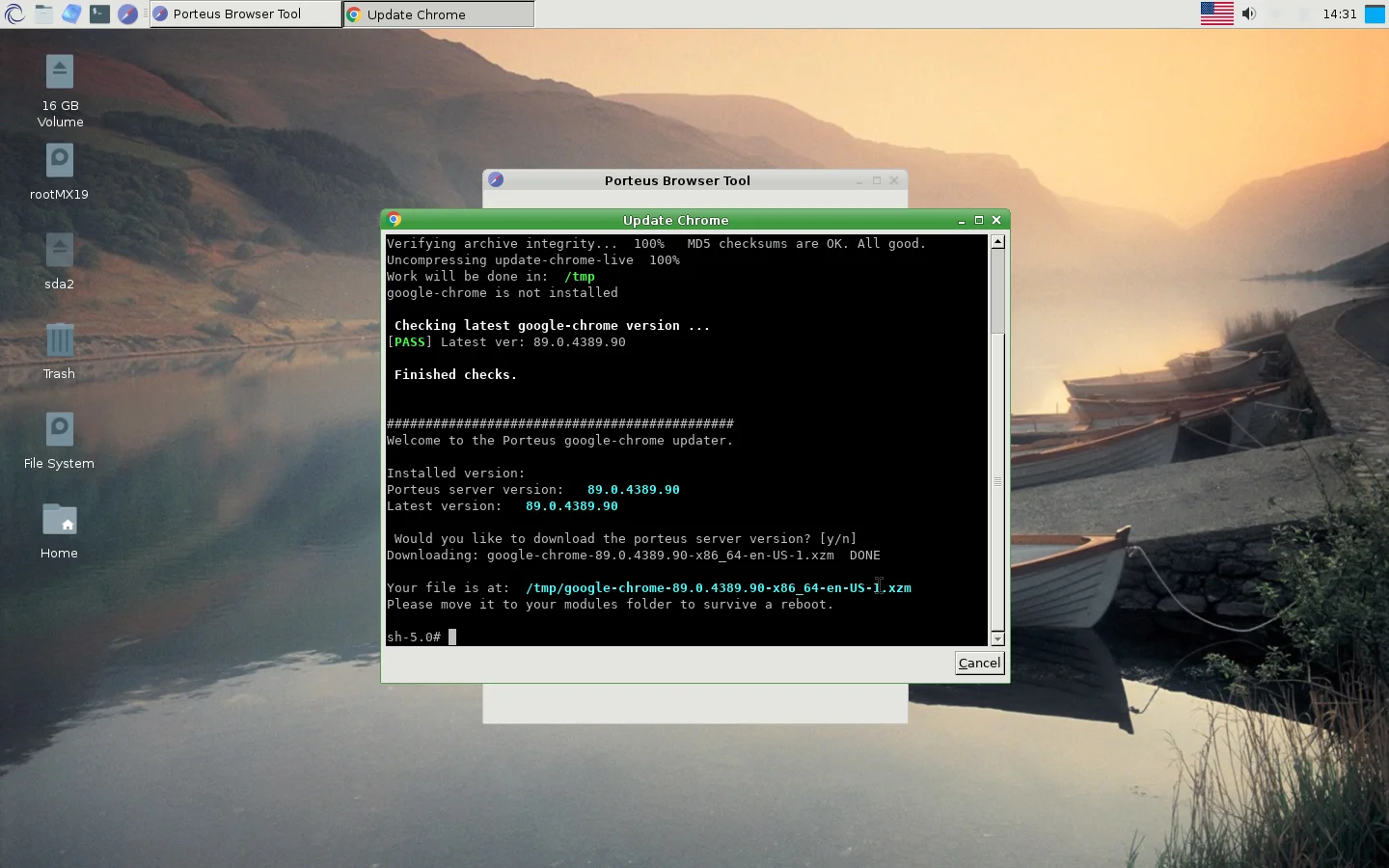Click the terminal scrollbar down arrow
Image resolution: width=1389 pixels, height=868 pixels.
click(997, 639)
